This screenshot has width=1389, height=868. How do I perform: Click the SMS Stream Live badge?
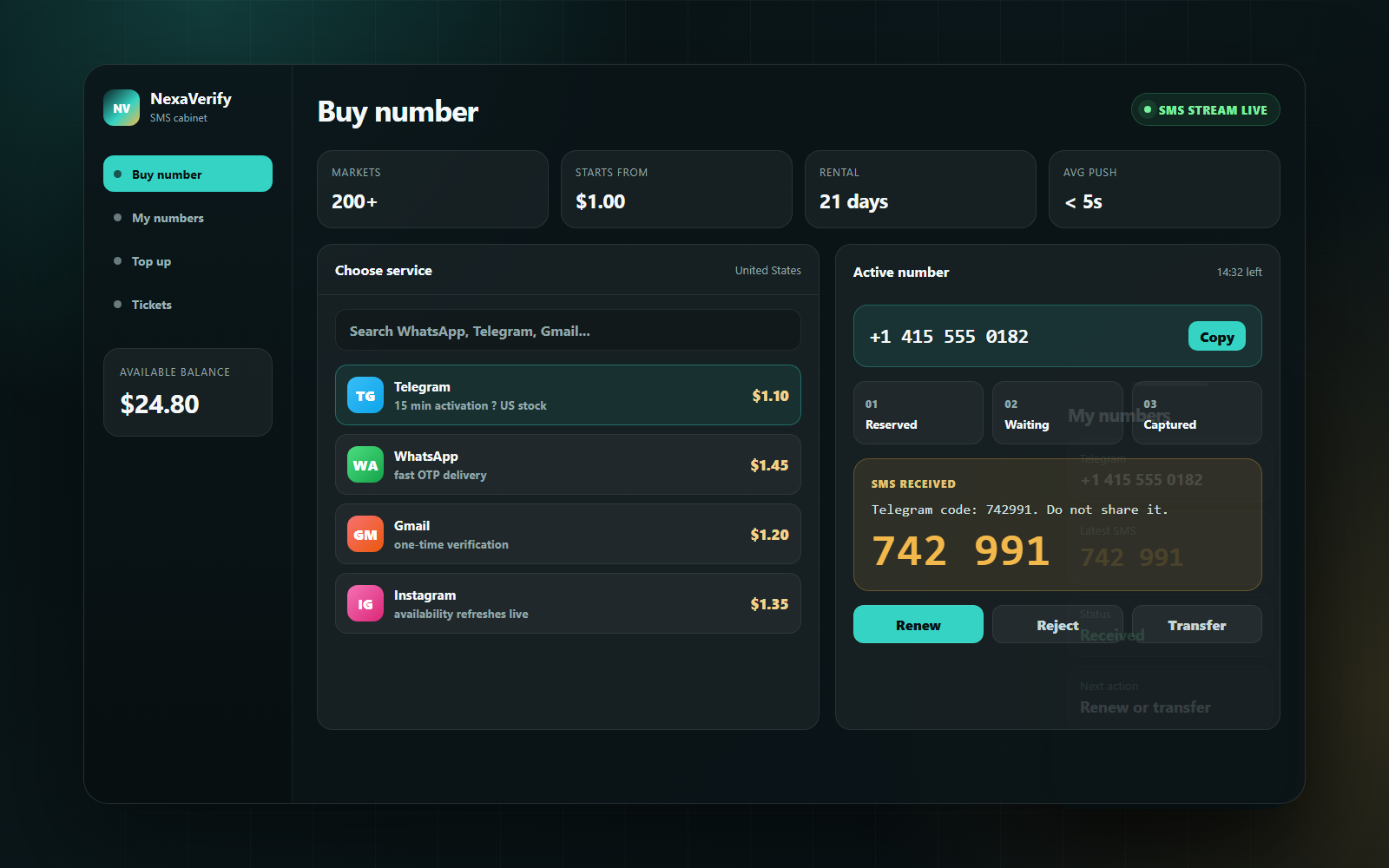1205,109
